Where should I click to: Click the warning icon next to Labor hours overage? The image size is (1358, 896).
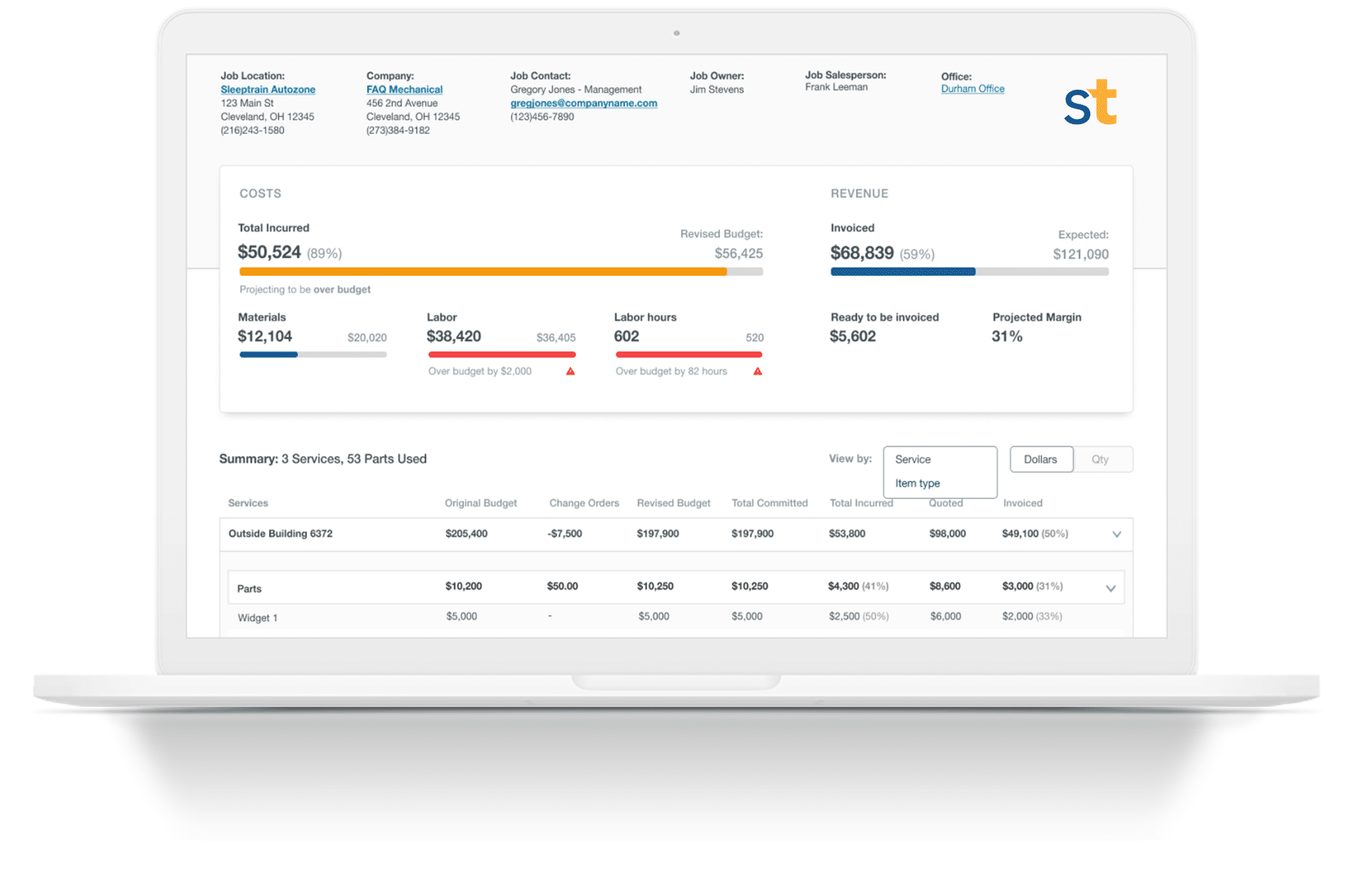coord(759,370)
